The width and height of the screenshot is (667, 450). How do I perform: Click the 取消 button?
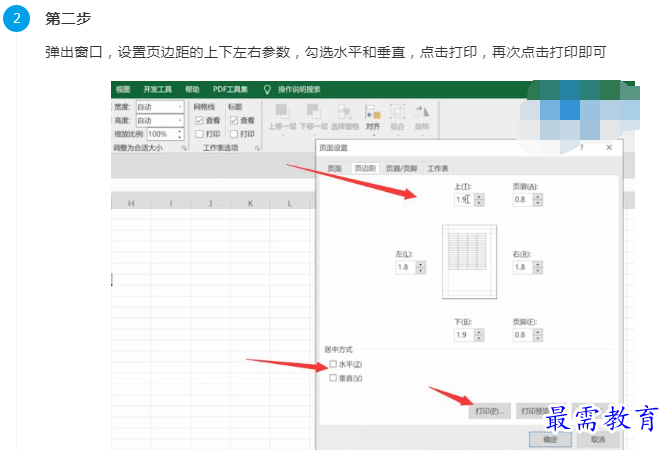click(598, 439)
